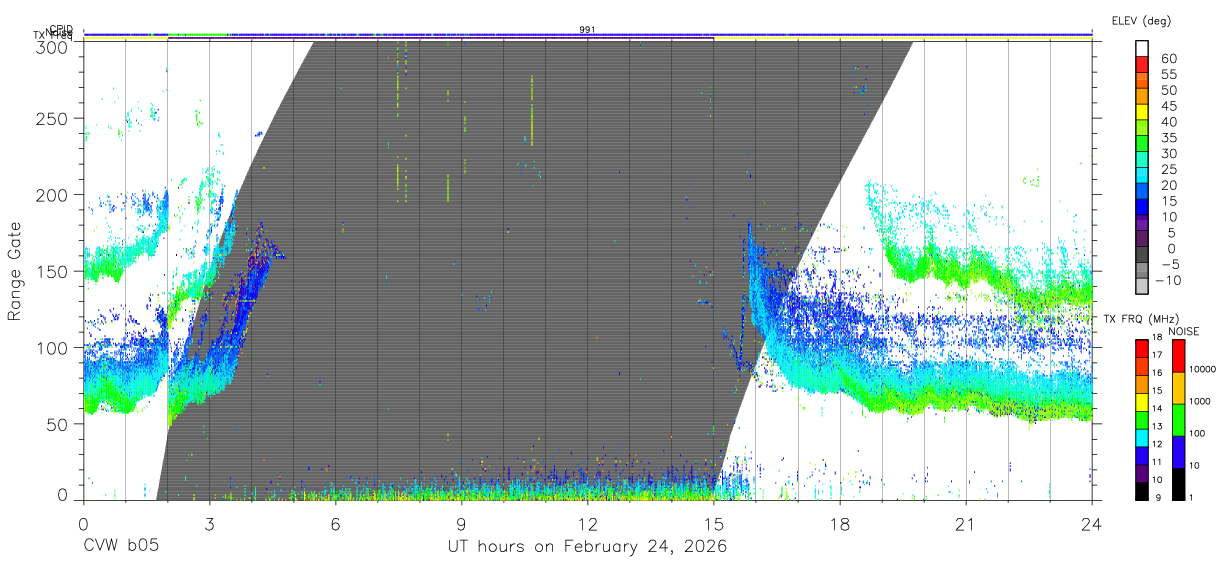Click the '14' label on the TX FRQ colorbar
The width and height of the screenshot is (1228, 567).
(x=1157, y=408)
